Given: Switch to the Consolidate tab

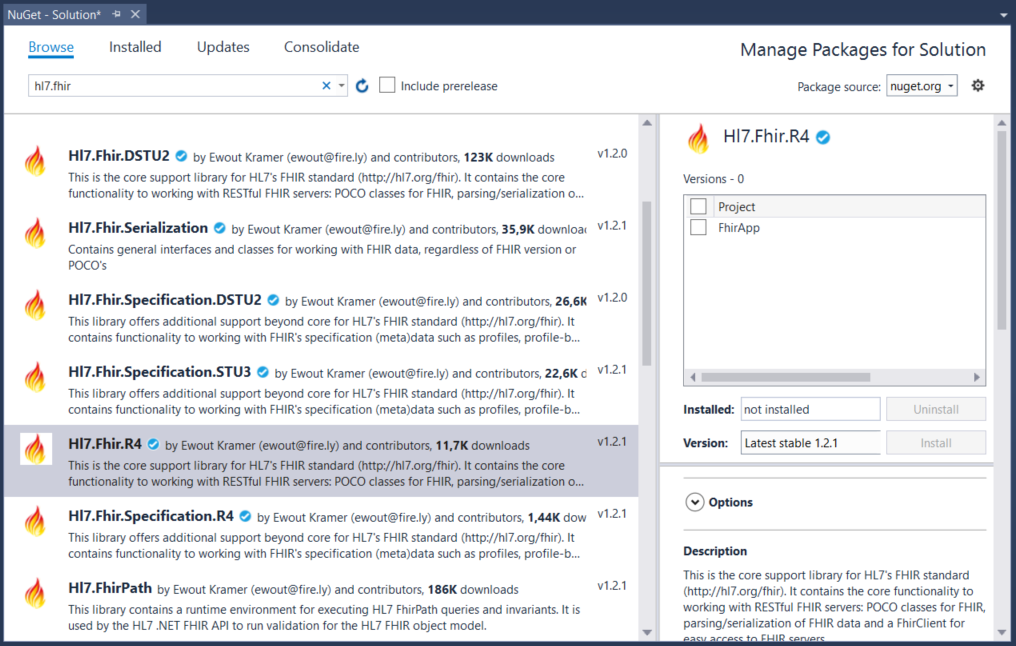Looking at the screenshot, I should click(x=321, y=47).
